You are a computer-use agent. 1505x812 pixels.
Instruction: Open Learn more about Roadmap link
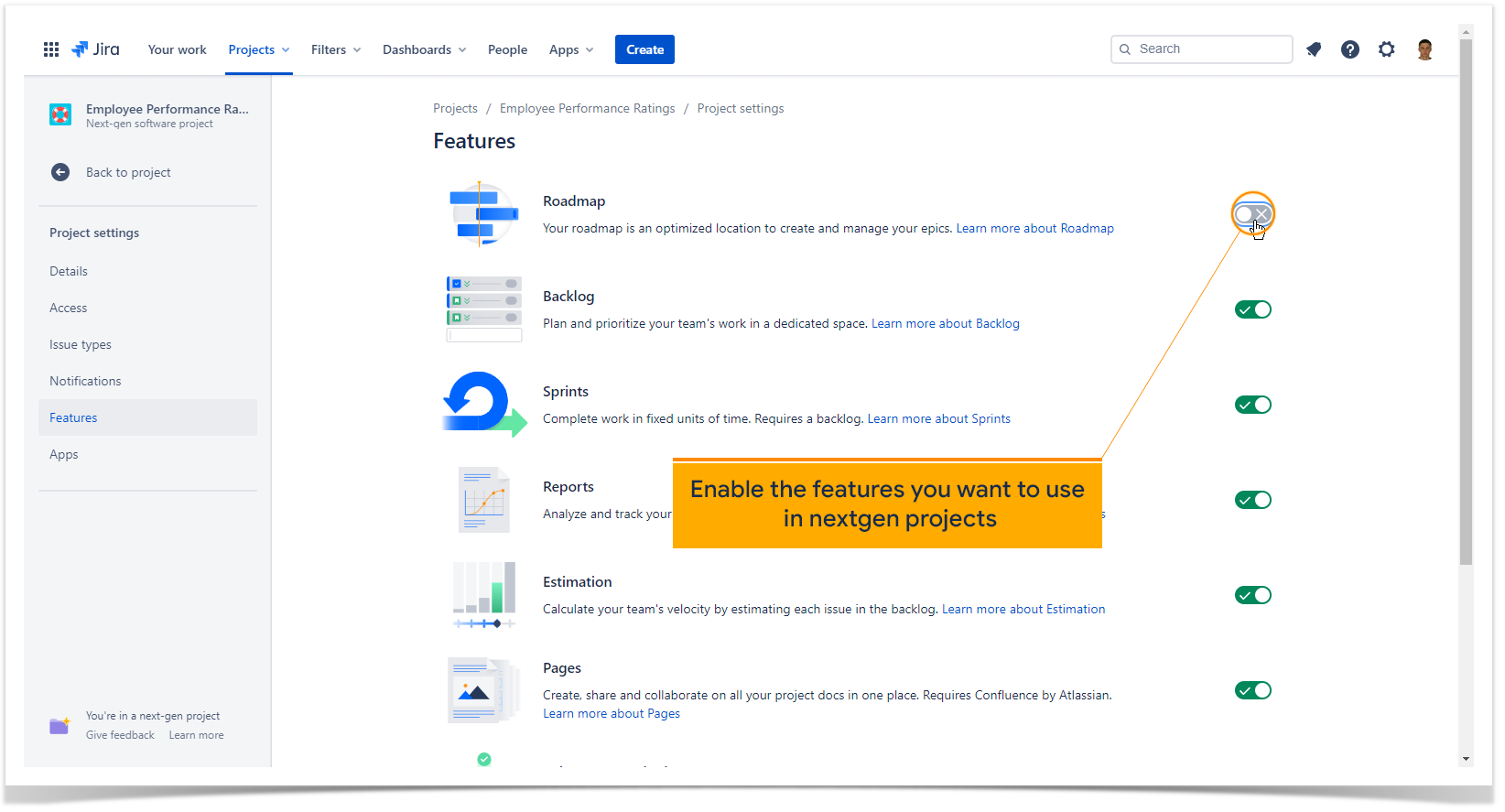pos(1034,228)
